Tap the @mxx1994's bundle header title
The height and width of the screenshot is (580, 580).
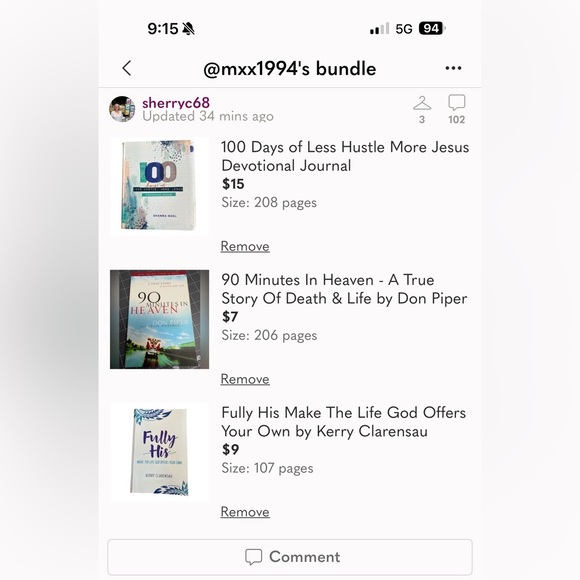[x=290, y=69]
